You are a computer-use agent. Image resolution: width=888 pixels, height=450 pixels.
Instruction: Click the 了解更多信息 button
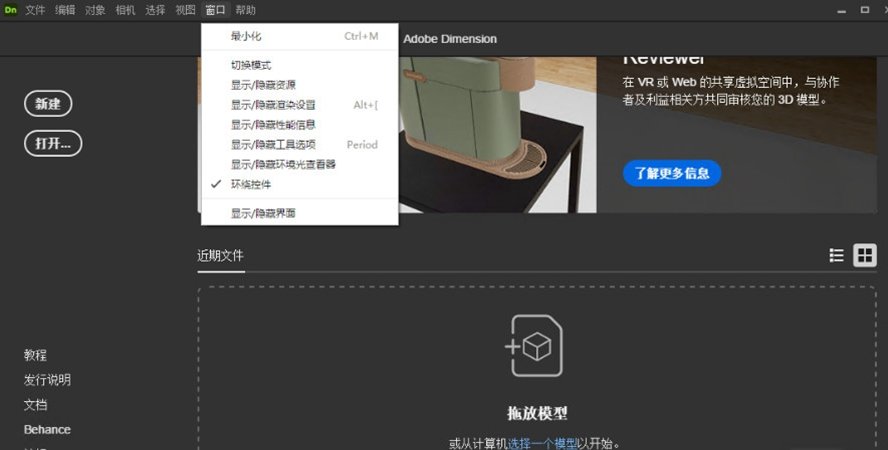pos(672,173)
